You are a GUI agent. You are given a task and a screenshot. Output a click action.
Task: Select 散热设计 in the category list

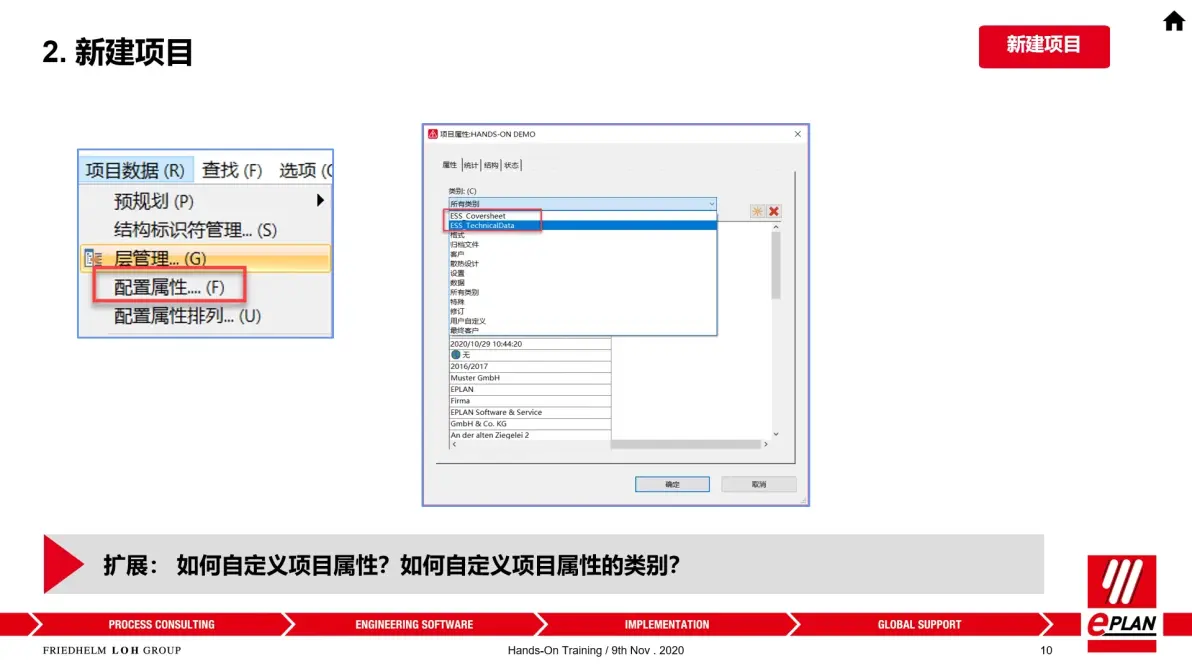point(582,264)
